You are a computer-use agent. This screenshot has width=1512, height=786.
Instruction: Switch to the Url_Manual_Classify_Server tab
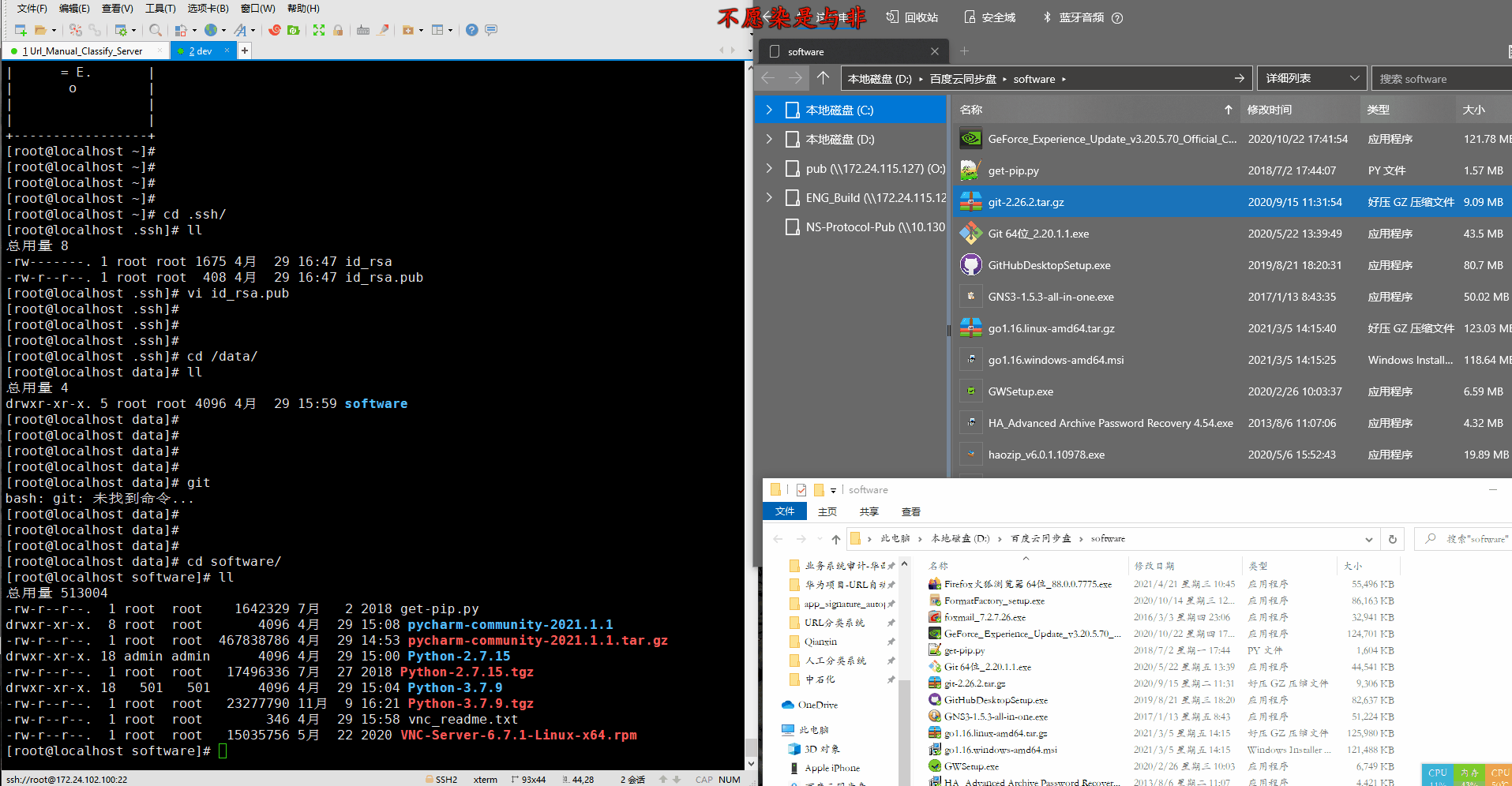(x=83, y=51)
